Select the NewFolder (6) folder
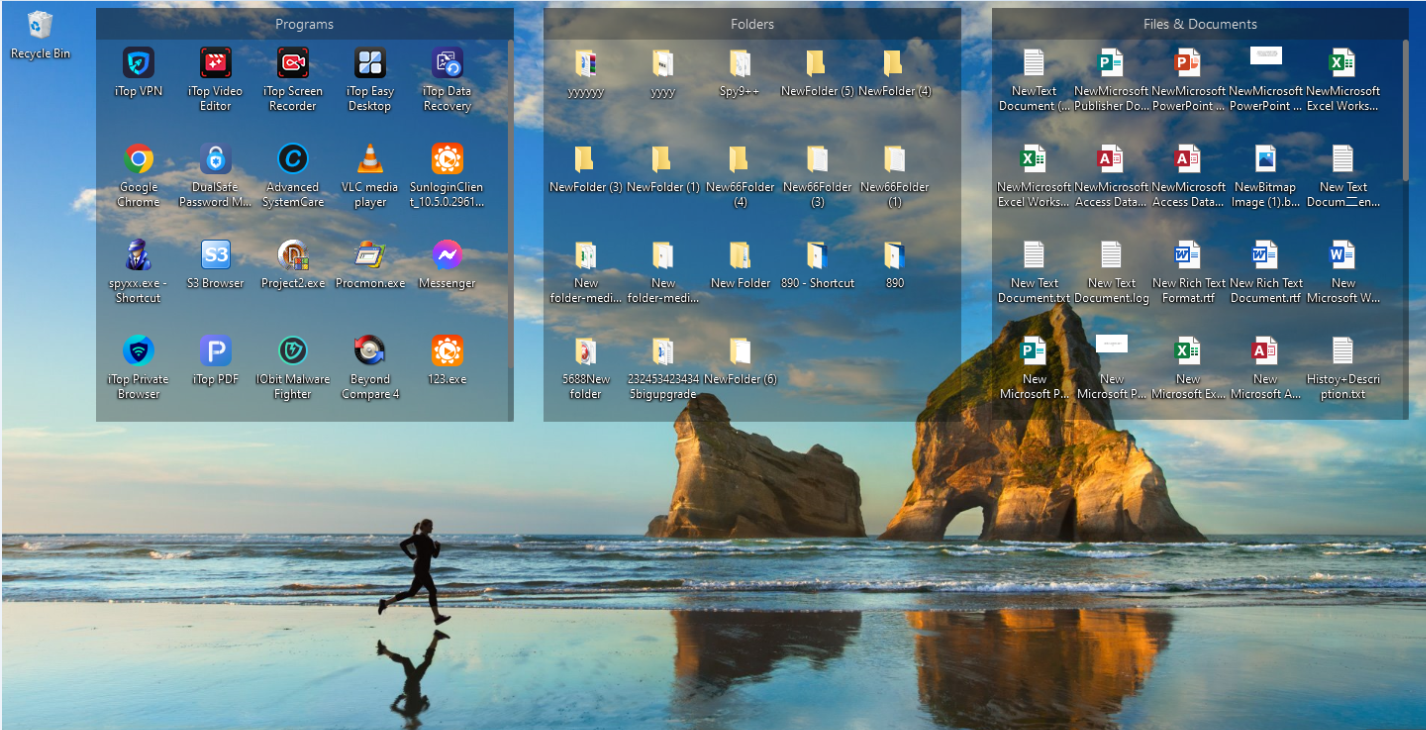 [x=740, y=353]
